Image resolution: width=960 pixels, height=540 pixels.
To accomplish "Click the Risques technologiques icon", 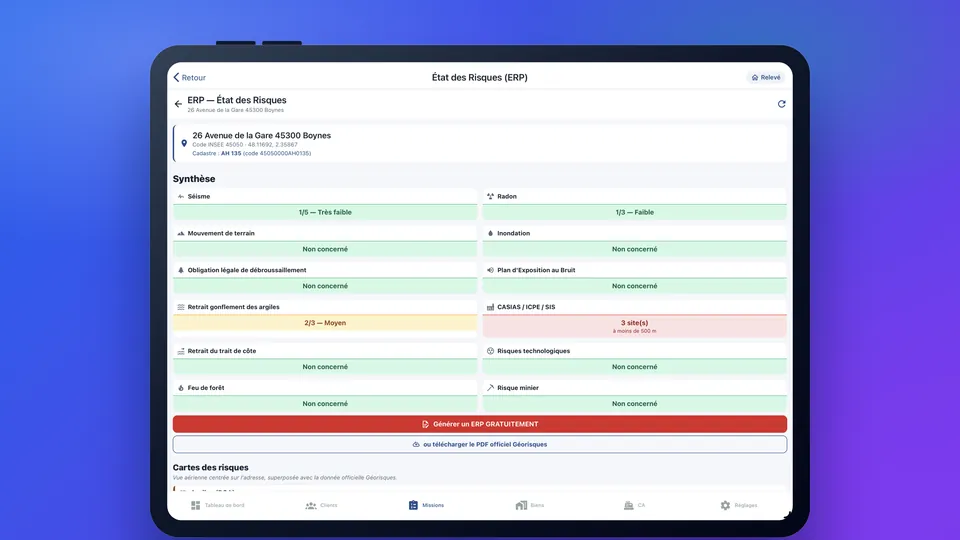I will coord(490,351).
